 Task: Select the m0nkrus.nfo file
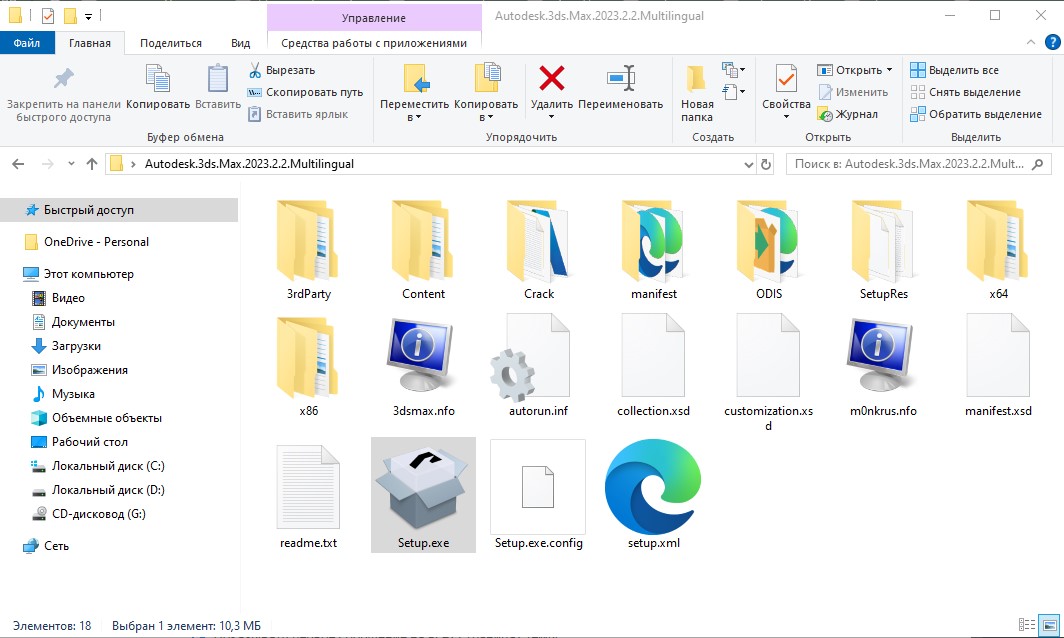tap(883, 367)
